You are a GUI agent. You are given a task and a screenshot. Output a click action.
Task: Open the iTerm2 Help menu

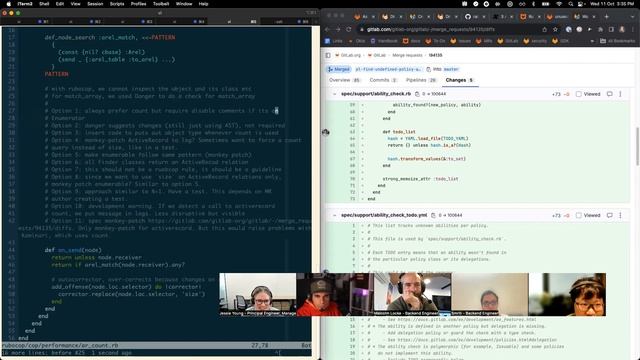click(x=203, y=4)
